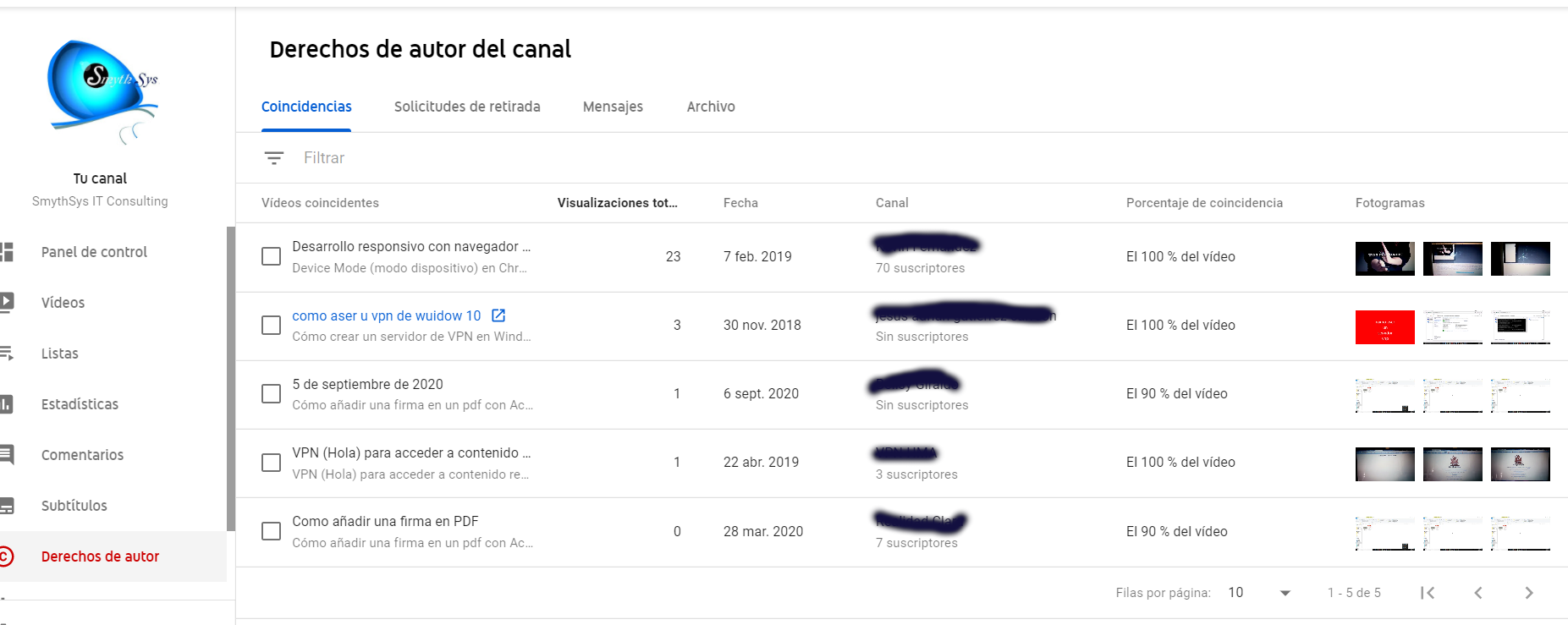Open external link icon beside vpn video title
This screenshot has width=1568, height=625.
(498, 315)
